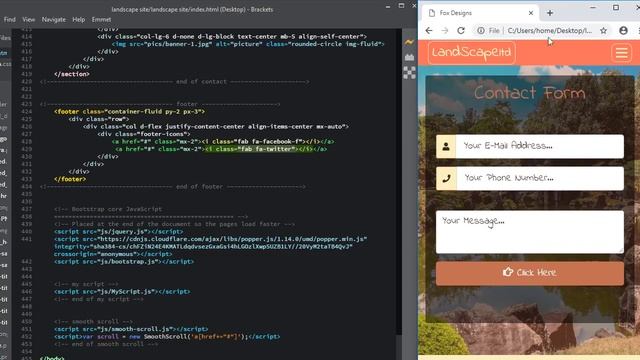Toggle the hamburger navigation menu
Image resolution: width=640 pixels, height=360 pixels.
coord(621,53)
